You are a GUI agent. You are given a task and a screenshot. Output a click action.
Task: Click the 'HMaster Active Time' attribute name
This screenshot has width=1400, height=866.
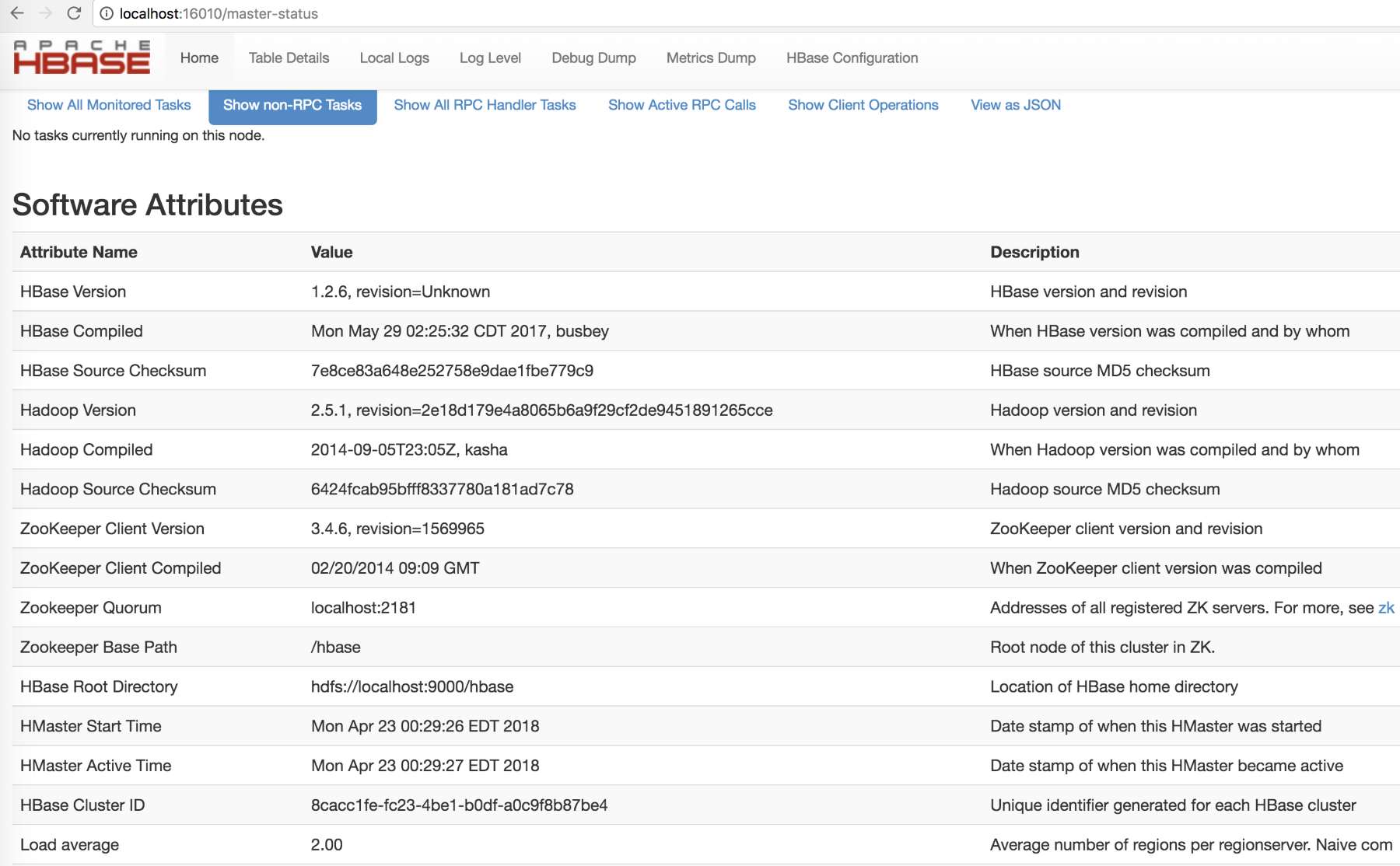(96, 766)
